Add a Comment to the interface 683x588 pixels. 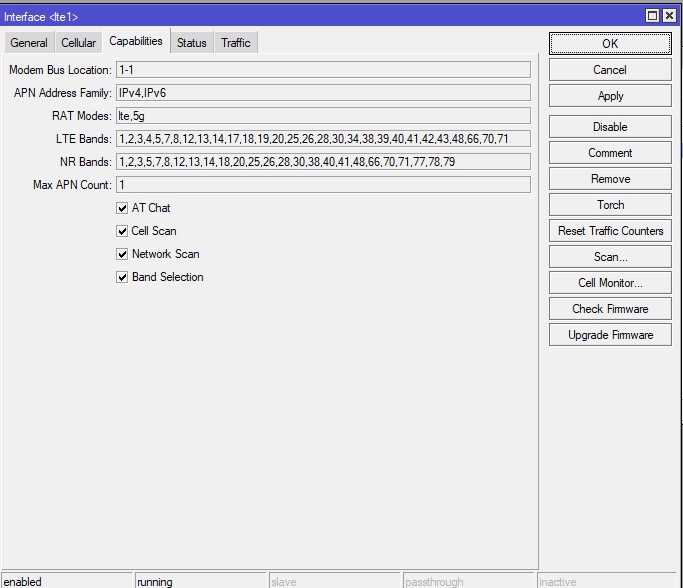pyautogui.click(x=610, y=153)
